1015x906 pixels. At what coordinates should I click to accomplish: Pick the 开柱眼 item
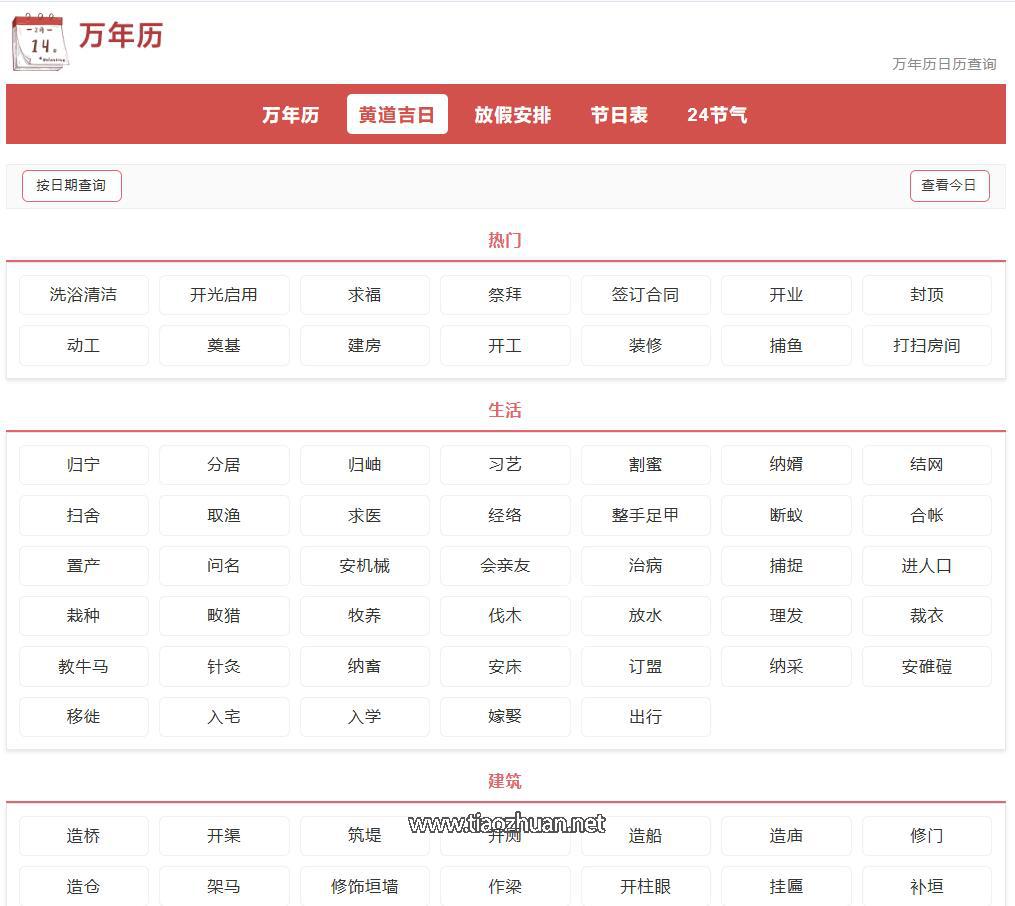point(645,887)
